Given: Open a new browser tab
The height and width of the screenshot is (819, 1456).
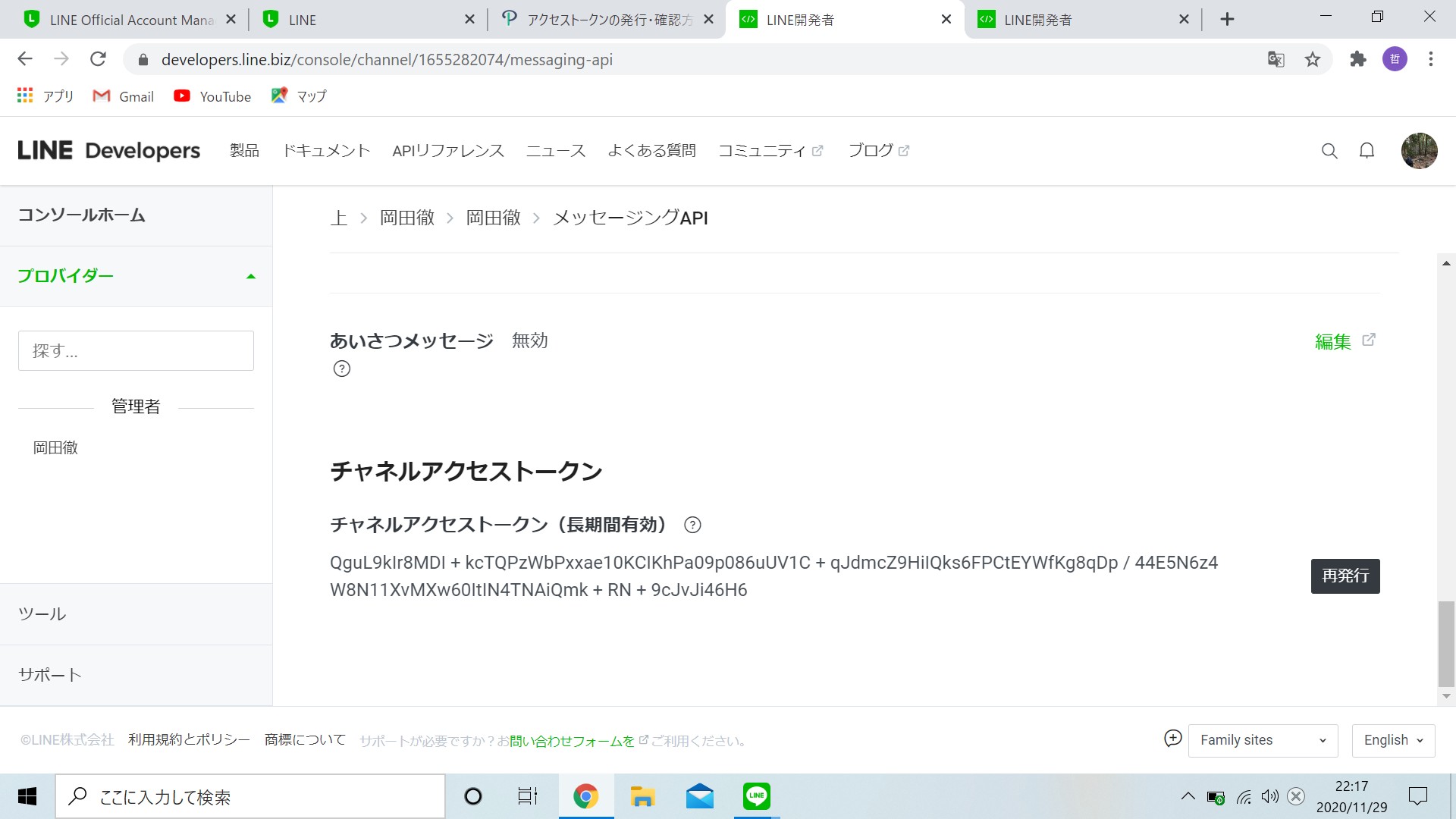Looking at the screenshot, I should 1227,20.
